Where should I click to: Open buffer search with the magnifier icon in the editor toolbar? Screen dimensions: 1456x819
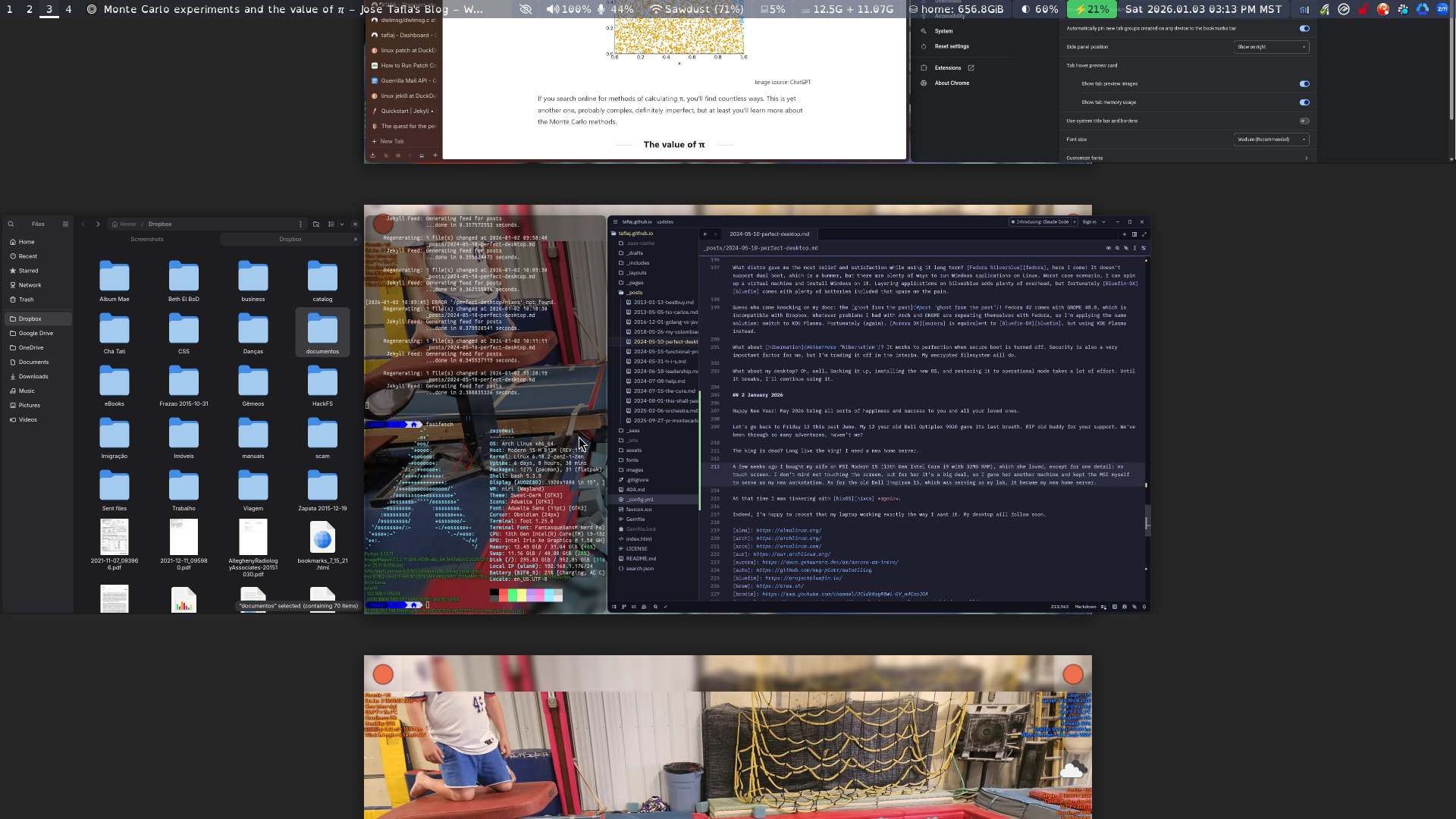[x=1117, y=248]
